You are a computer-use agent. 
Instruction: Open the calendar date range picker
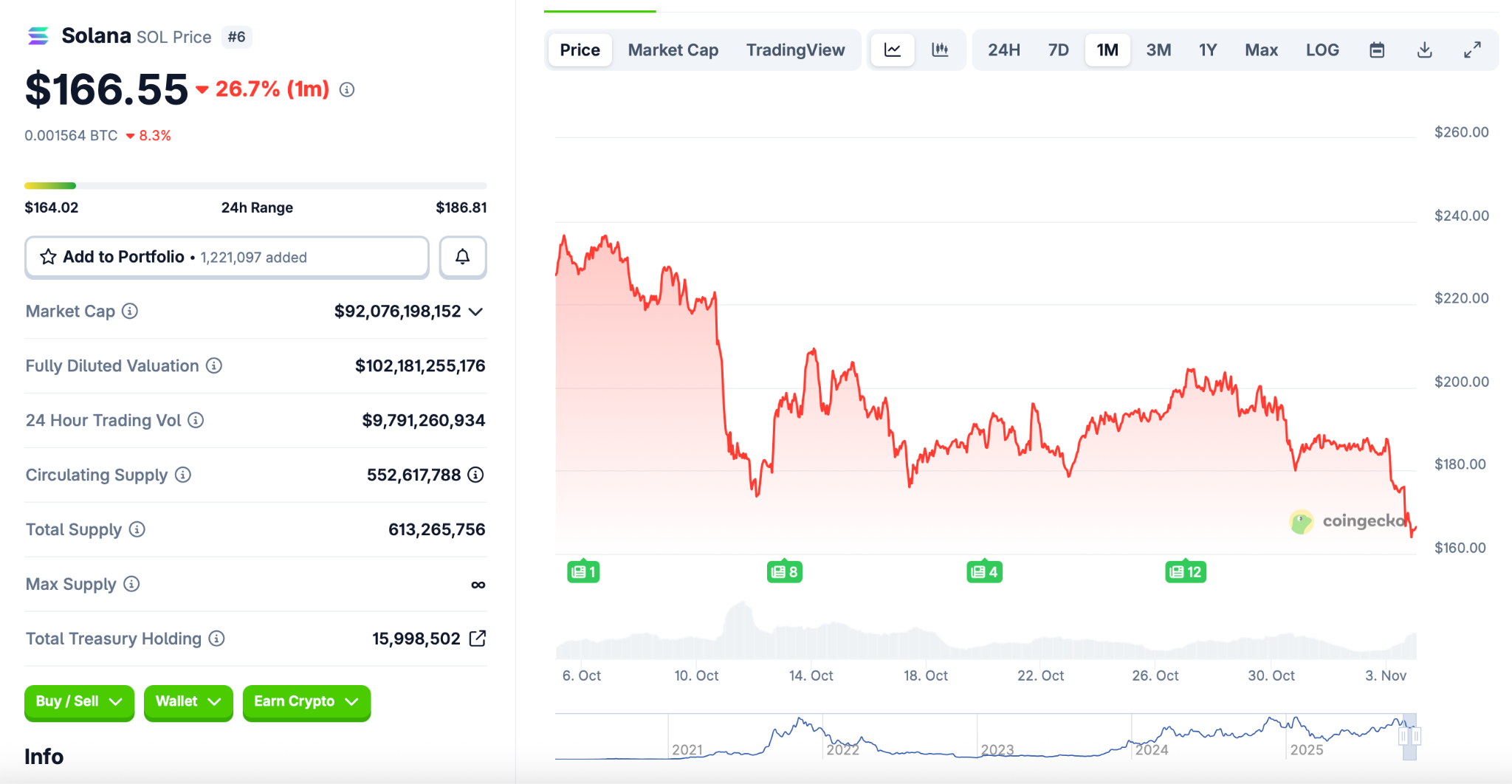click(x=1377, y=50)
